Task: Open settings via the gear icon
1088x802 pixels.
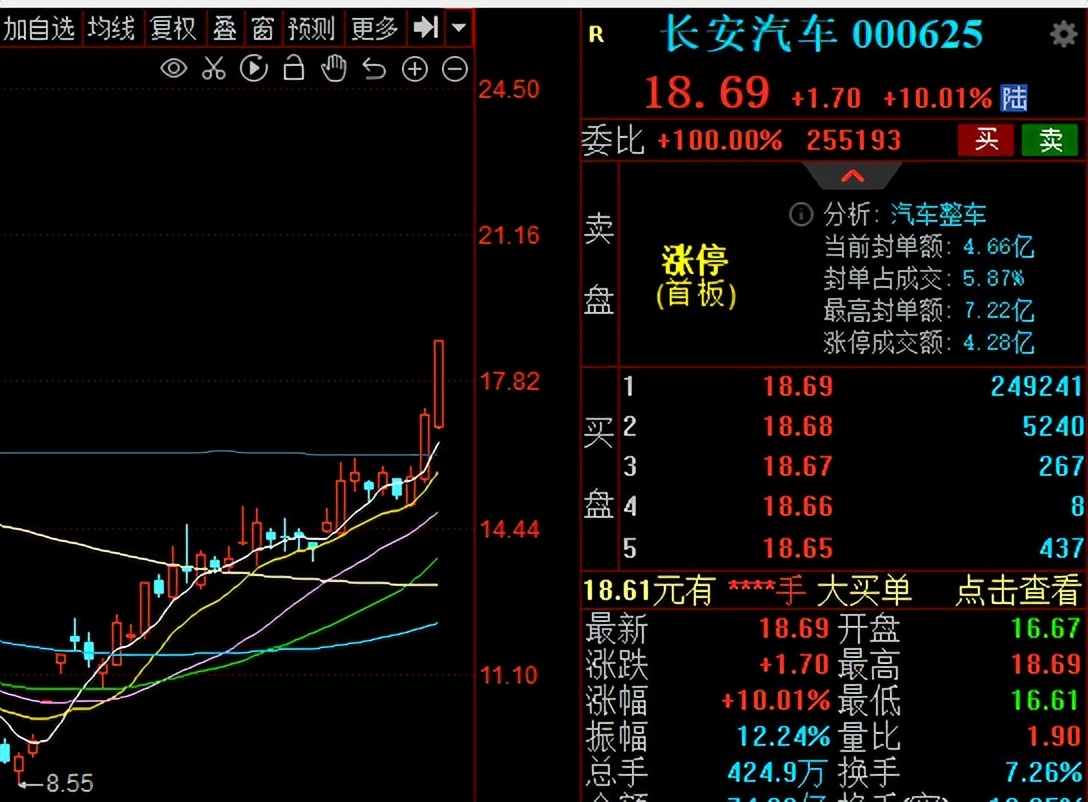Action: coord(1063,33)
